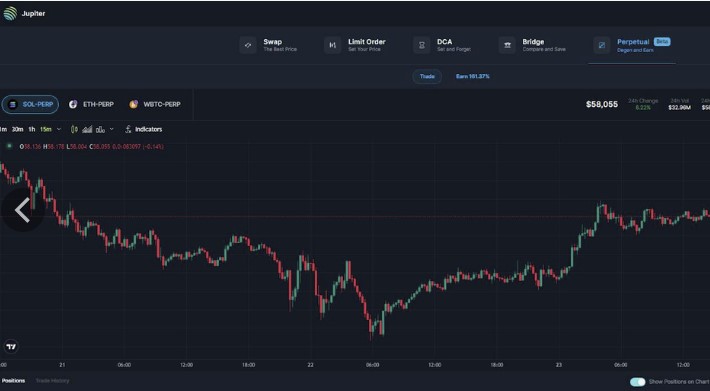Open the Indicators function icon
This screenshot has height=391, width=710.
(128, 129)
